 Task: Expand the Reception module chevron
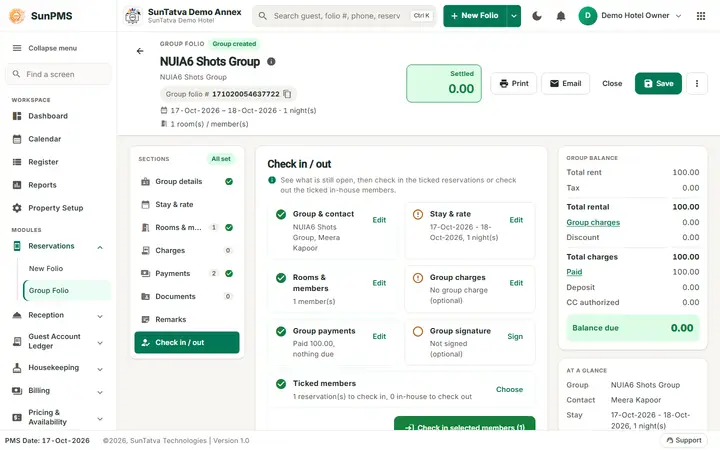point(100,316)
